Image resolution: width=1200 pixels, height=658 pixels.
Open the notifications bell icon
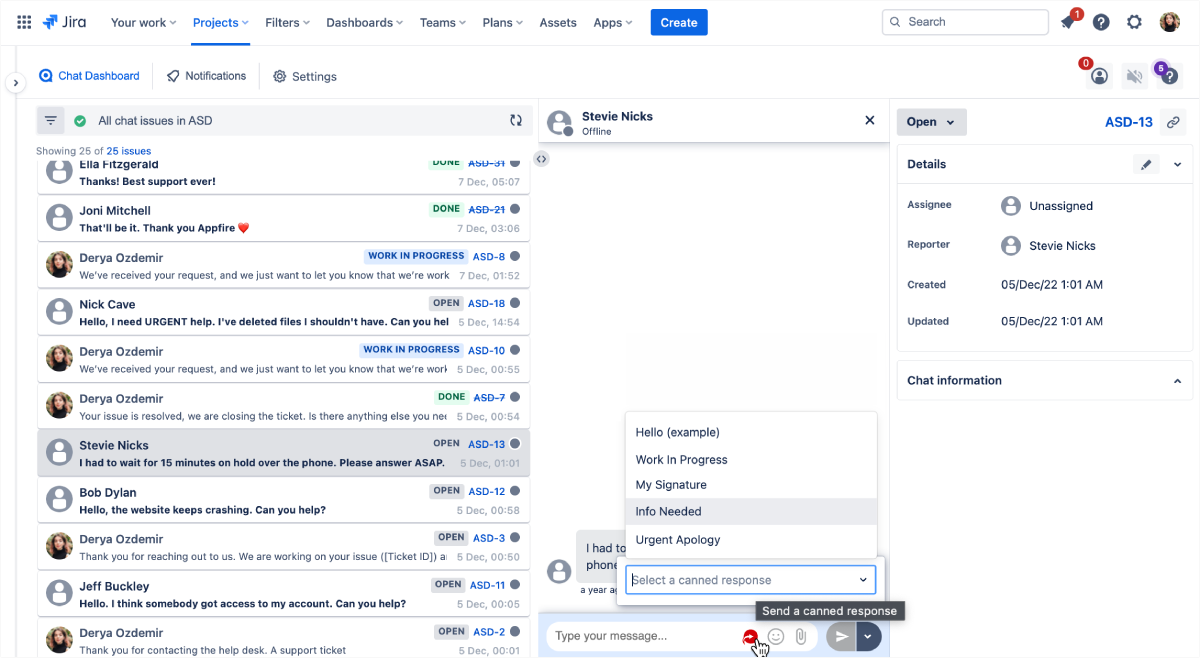pos(1068,22)
